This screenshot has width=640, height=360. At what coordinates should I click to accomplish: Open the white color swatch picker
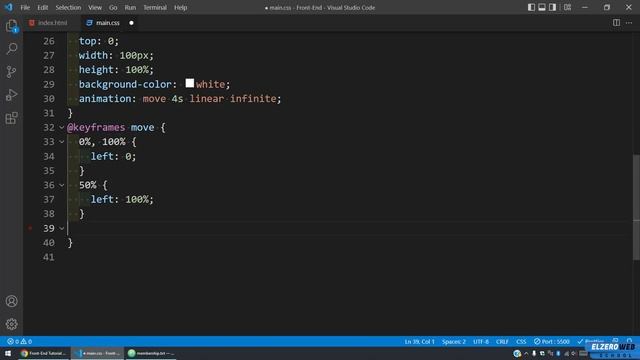pos(189,83)
